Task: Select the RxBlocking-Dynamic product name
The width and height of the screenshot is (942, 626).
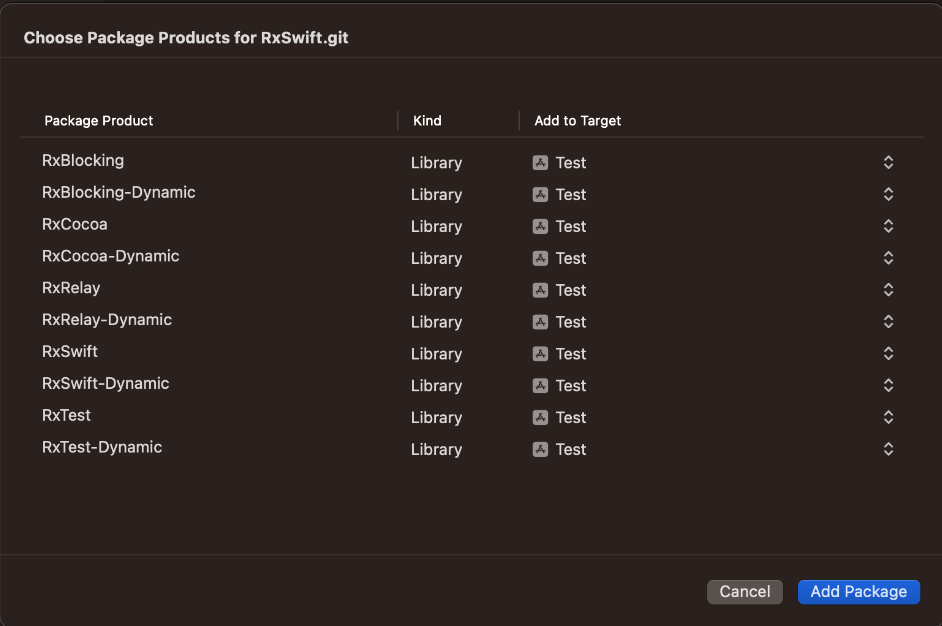Action: [118, 192]
